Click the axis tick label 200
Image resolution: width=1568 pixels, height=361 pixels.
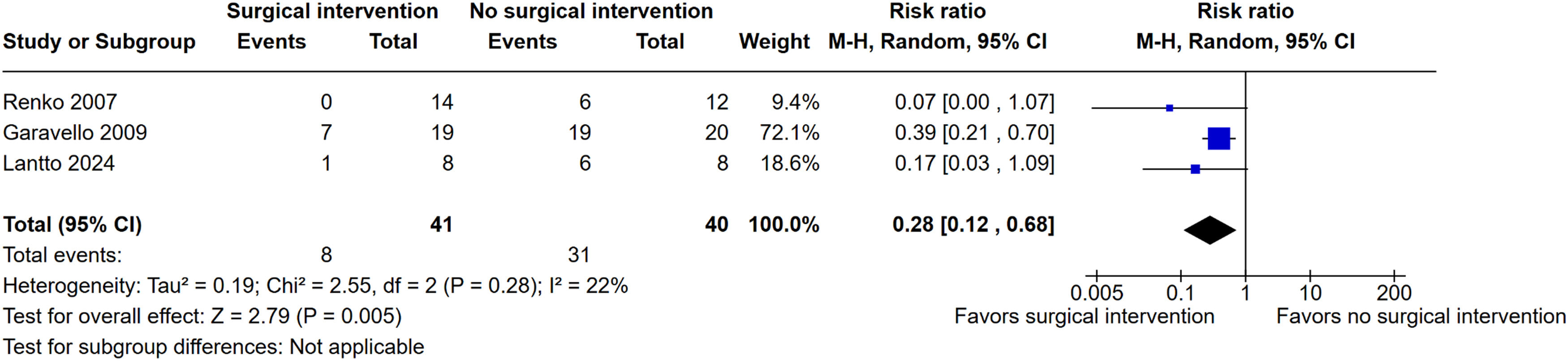pyautogui.click(x=1393, y=293)
